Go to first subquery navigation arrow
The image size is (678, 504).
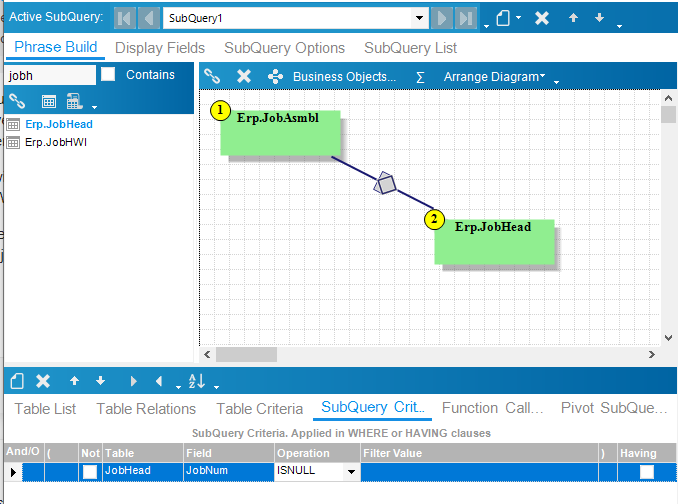click(125, 18)
